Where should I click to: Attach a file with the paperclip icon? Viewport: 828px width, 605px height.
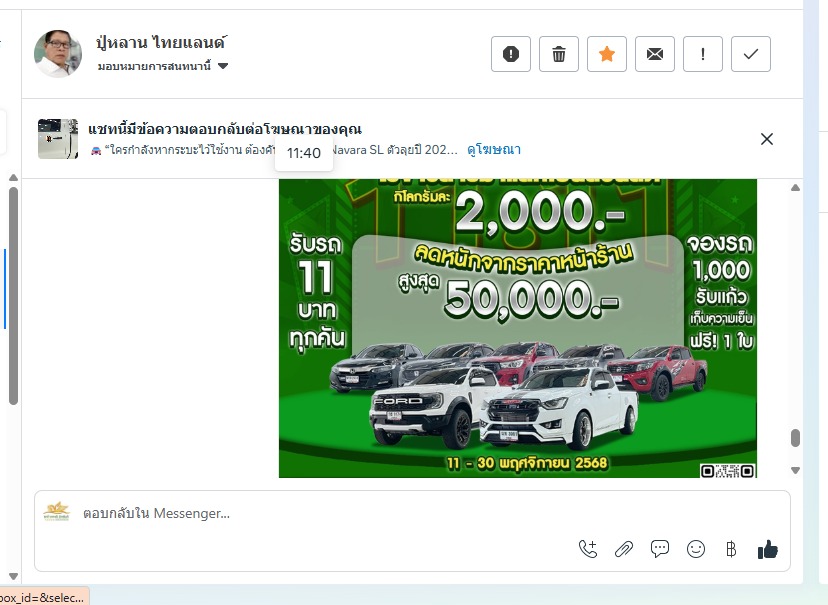coord(624,549)
